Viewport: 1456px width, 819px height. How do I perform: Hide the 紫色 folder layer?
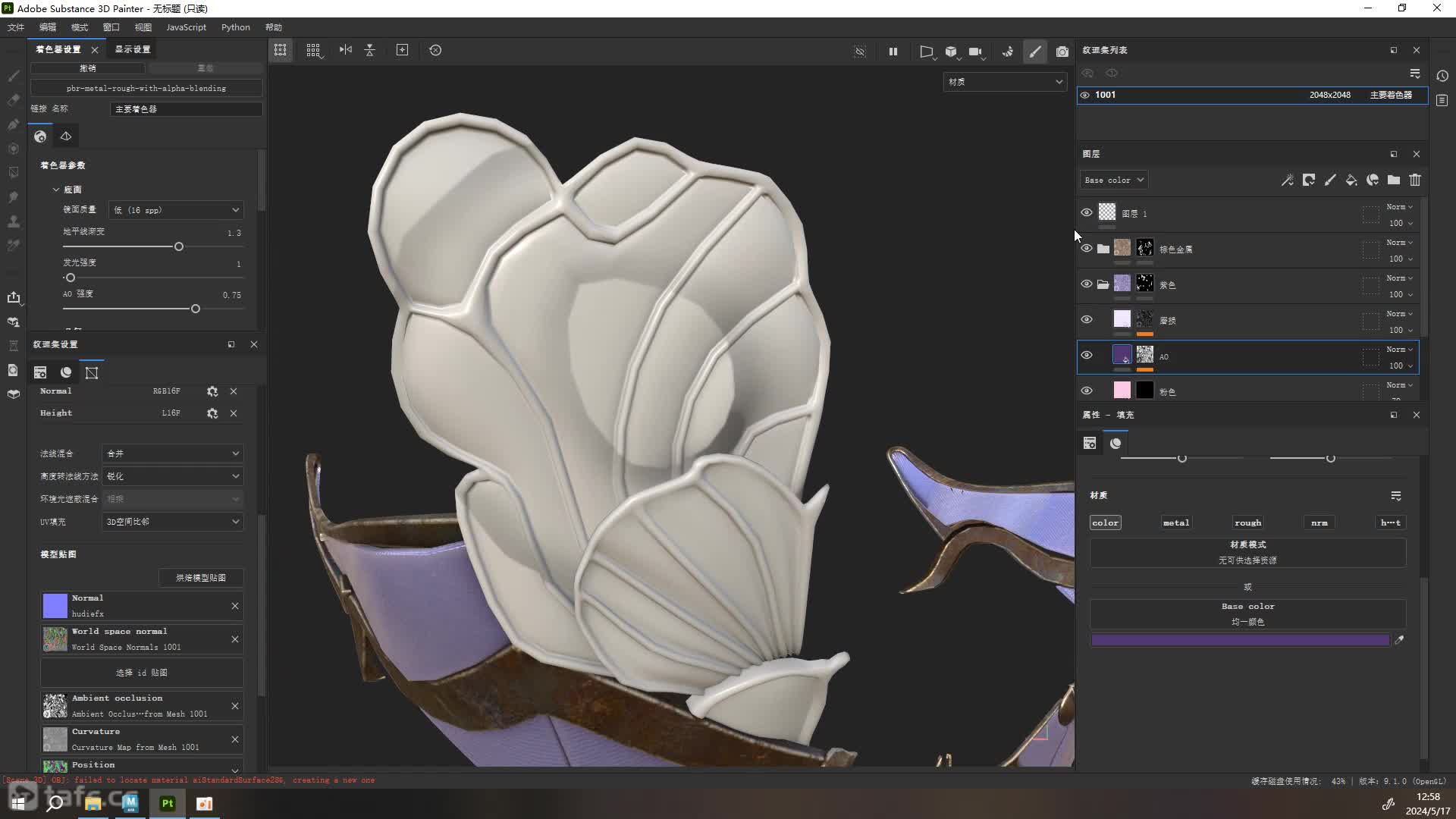pos(1087,284)
